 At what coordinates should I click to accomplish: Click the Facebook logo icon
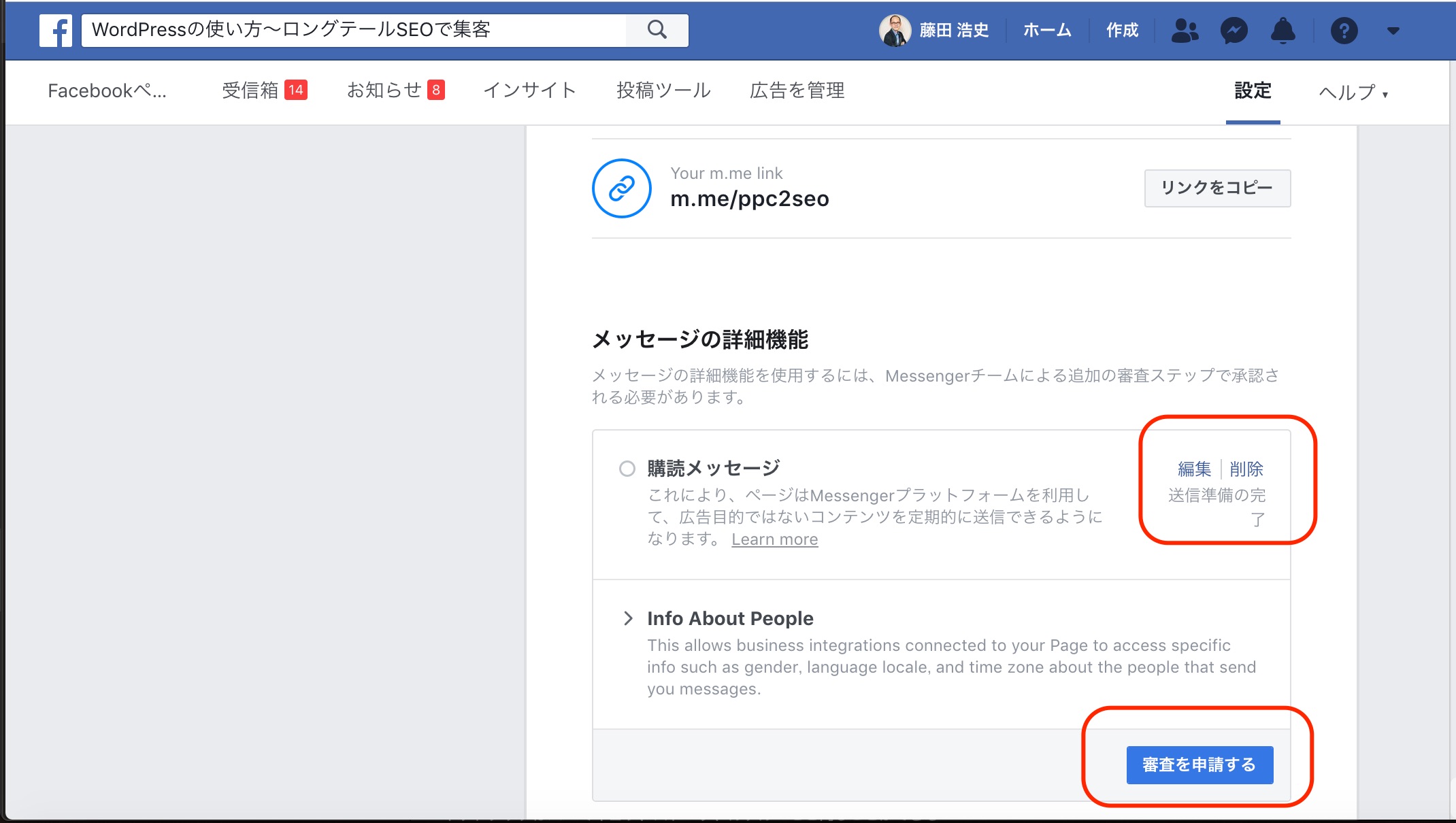point(56,31)
